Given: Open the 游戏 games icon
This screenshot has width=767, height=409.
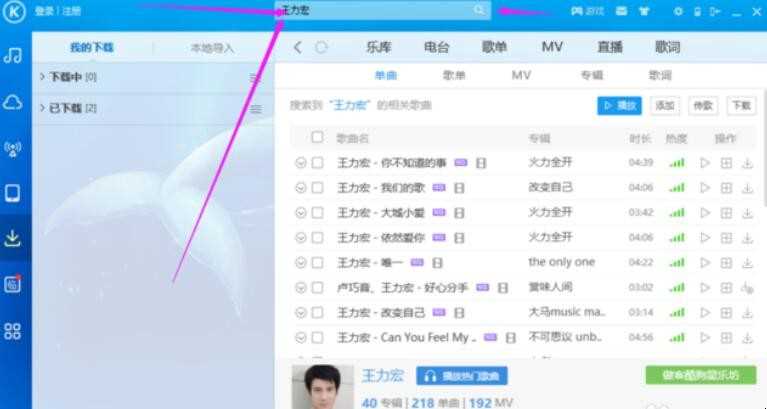Looking at the screenshot, I should (x=587, y=11).
